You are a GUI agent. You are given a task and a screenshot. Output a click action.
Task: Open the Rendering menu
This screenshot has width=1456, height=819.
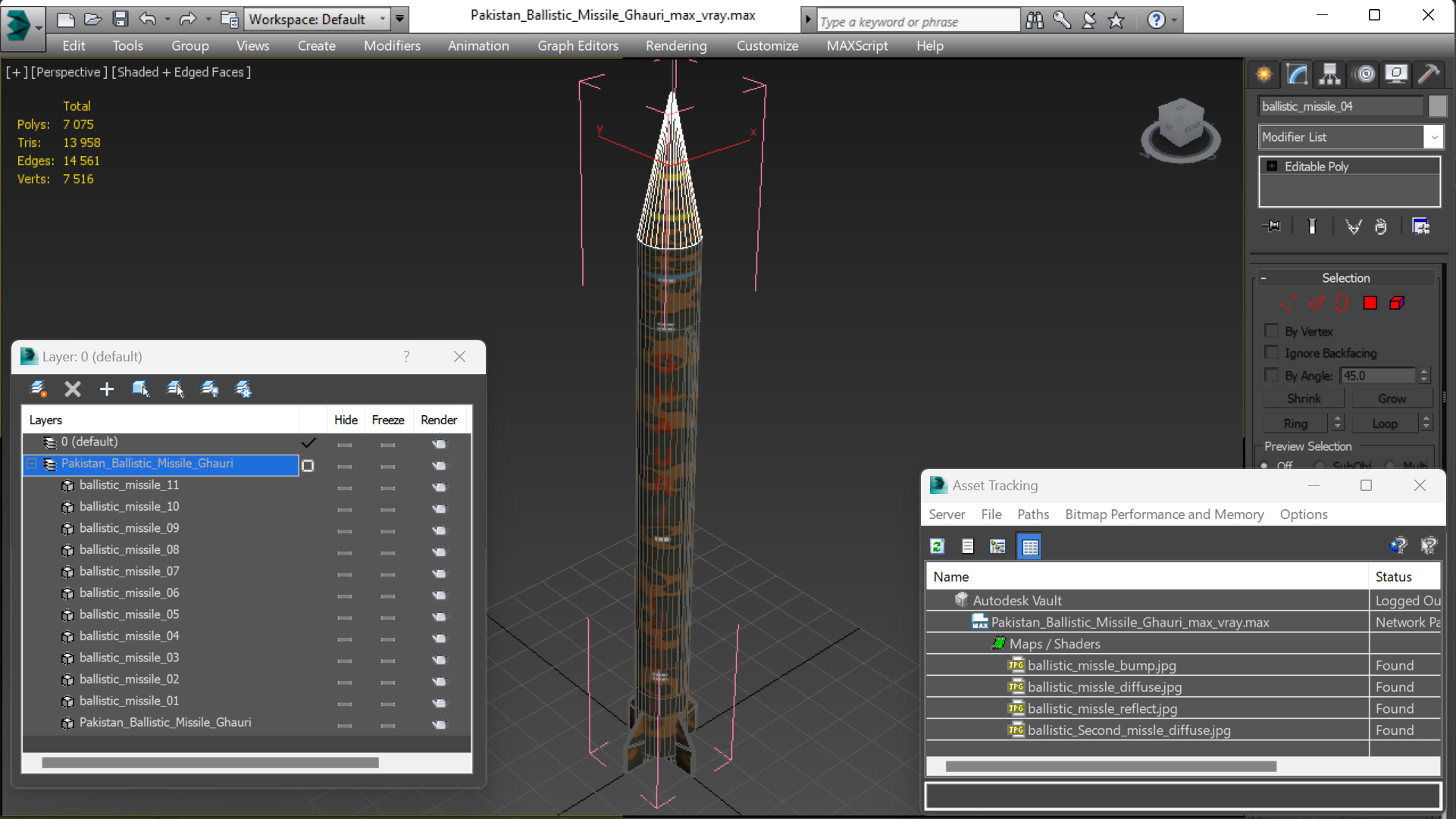[x=676, y=45]
